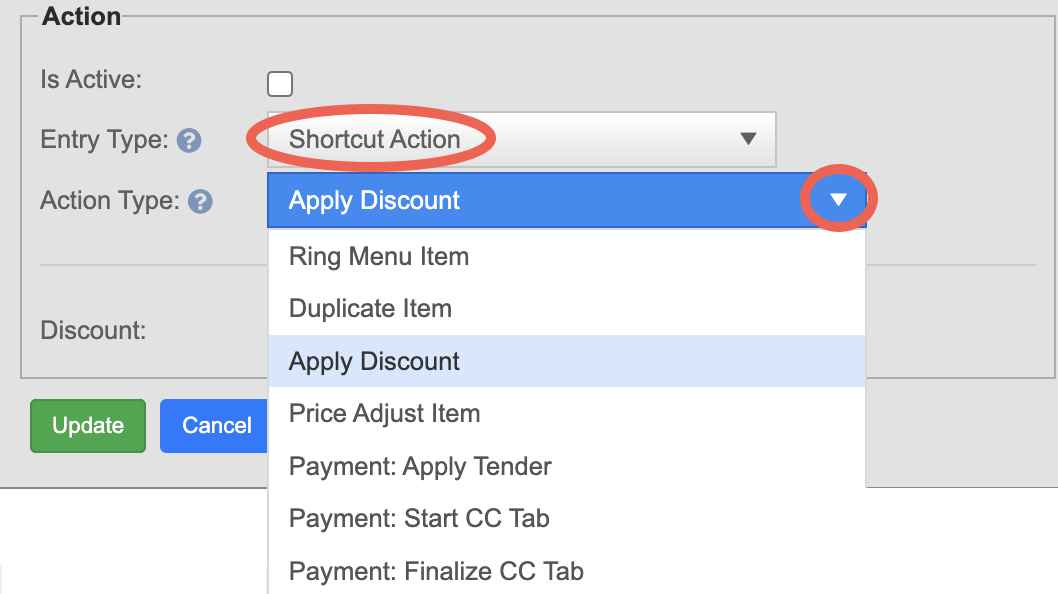1058x594 pixels.
Task: Enable the Is Active checkbox
Action: pos(280,84)
